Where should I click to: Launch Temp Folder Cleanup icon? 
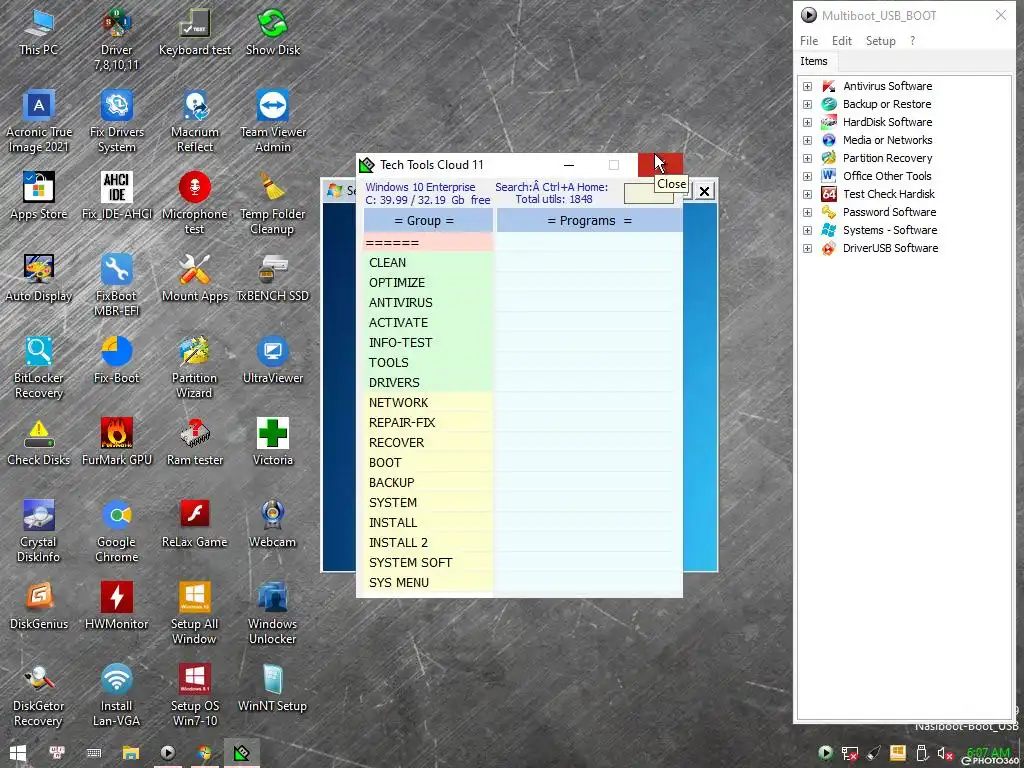coord(272,203)
